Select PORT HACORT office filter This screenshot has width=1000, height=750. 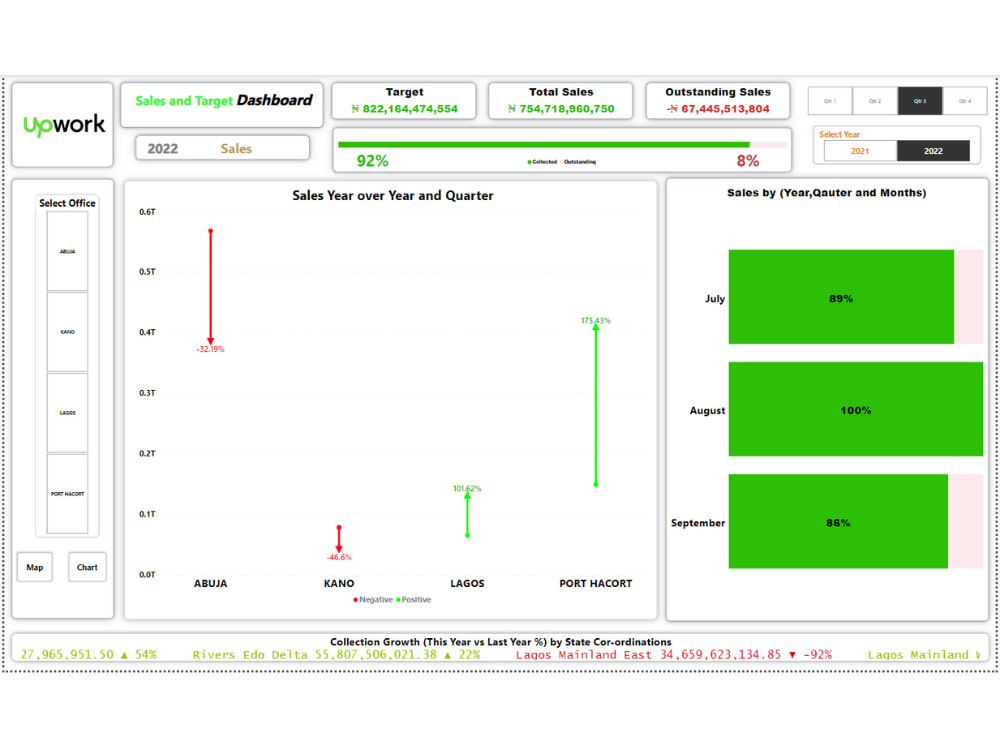coord(66,492)
